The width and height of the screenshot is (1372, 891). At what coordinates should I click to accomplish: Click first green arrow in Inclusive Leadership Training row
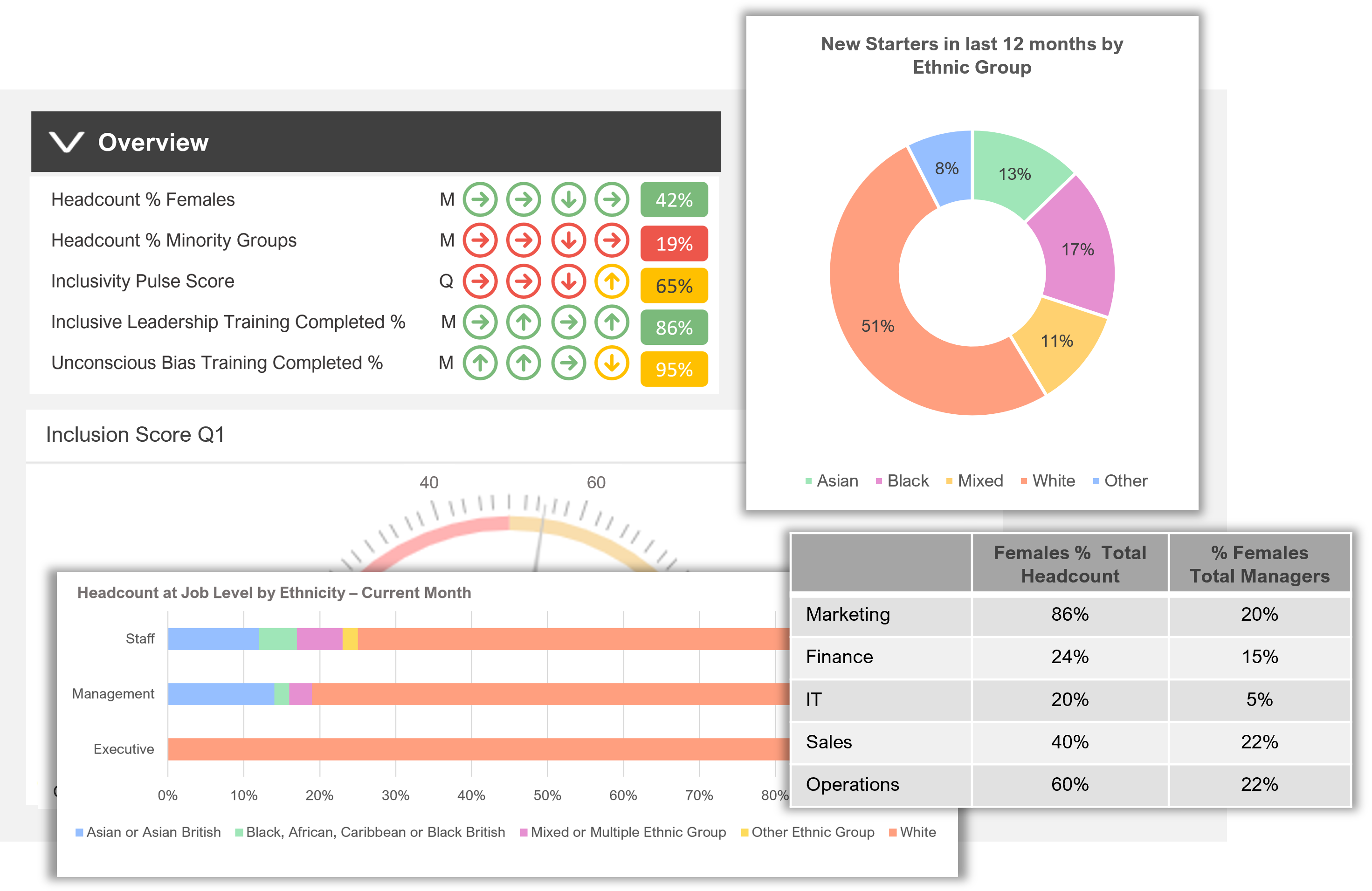pyautogui.click(x=480, y=322)
